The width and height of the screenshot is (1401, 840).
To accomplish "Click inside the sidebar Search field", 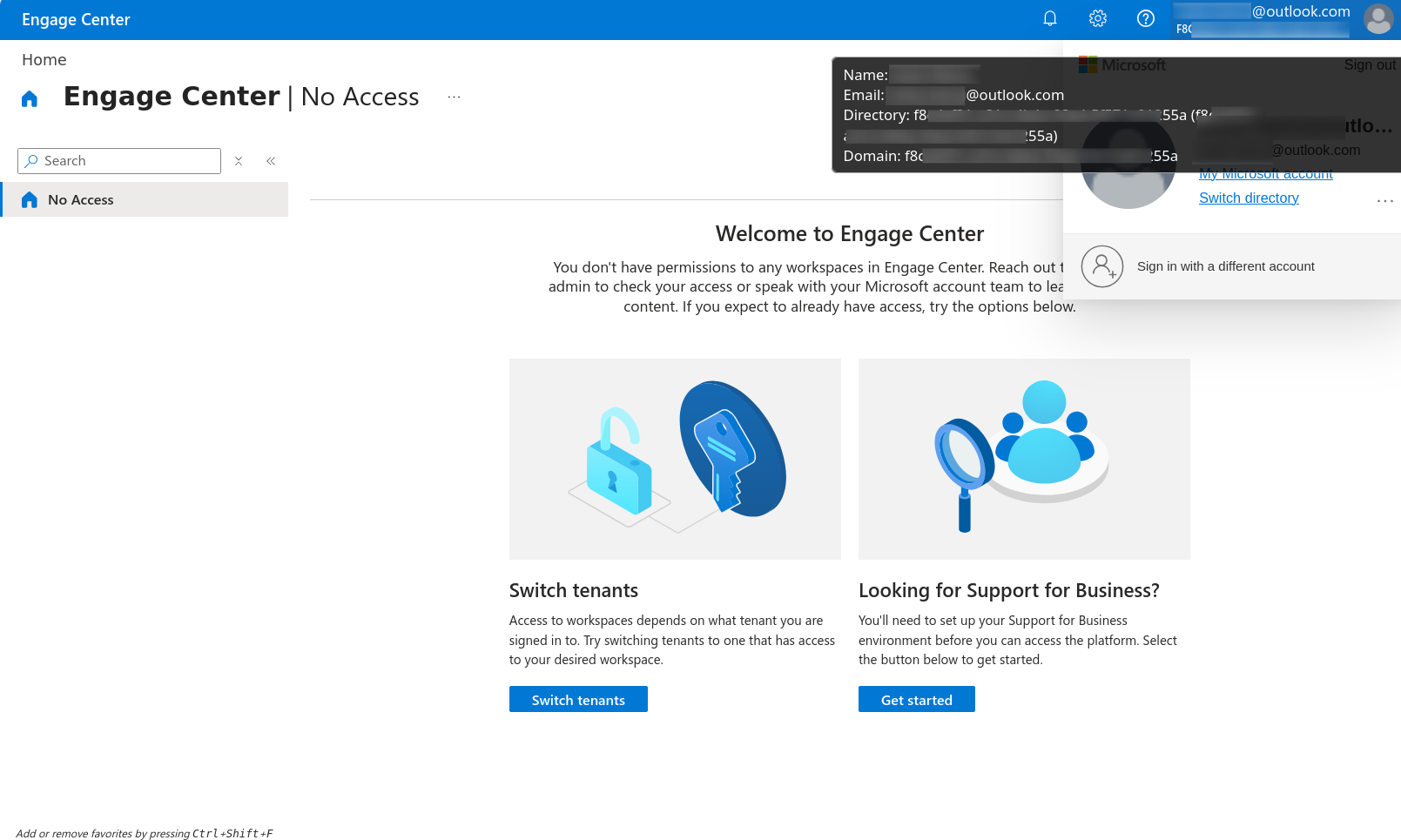I will coord(119,161).
